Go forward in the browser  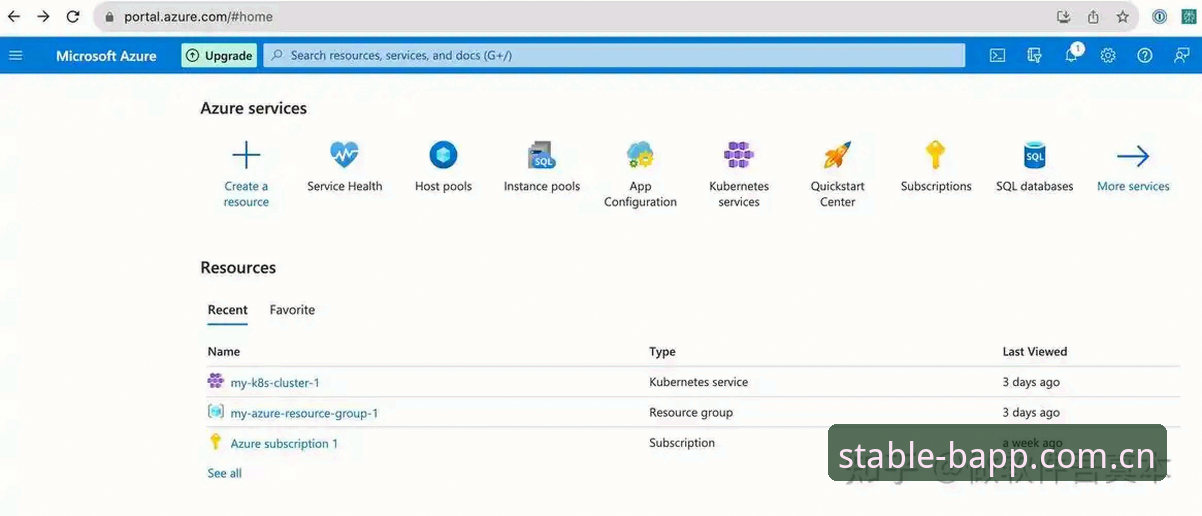(x=43, y=17)
